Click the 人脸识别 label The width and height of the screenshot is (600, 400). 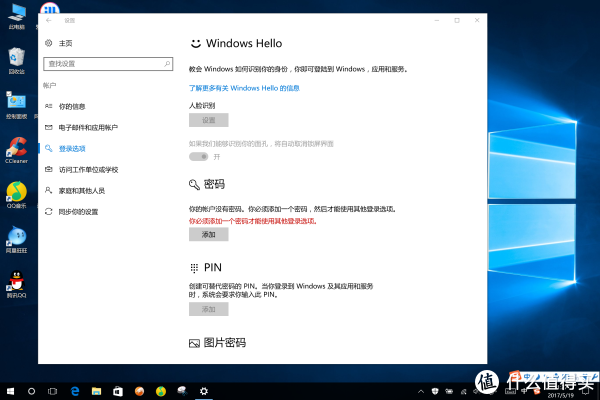click(202, 106)
